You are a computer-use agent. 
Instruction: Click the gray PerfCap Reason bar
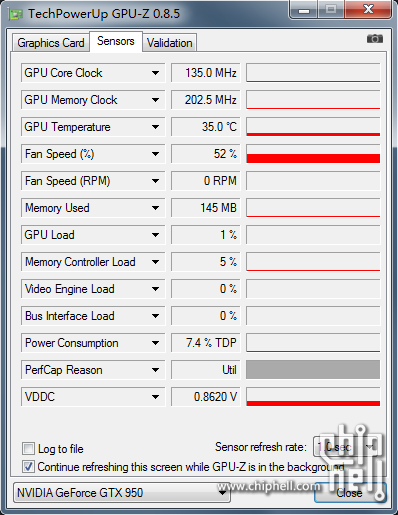pyautogui.click(x=313, y=370)
